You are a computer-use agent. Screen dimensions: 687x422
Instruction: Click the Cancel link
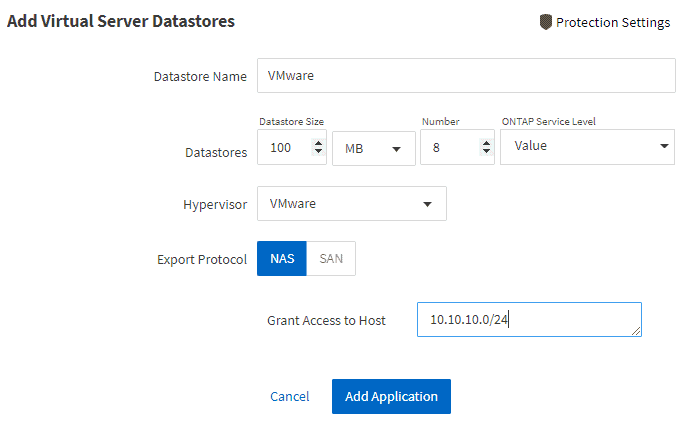[x=289, y=397]
